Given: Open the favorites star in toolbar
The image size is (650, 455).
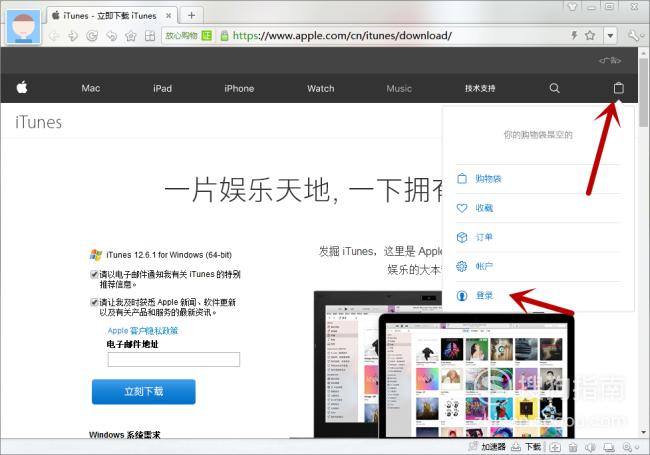Looking at the screenshot, I should (x=131, y=36).
